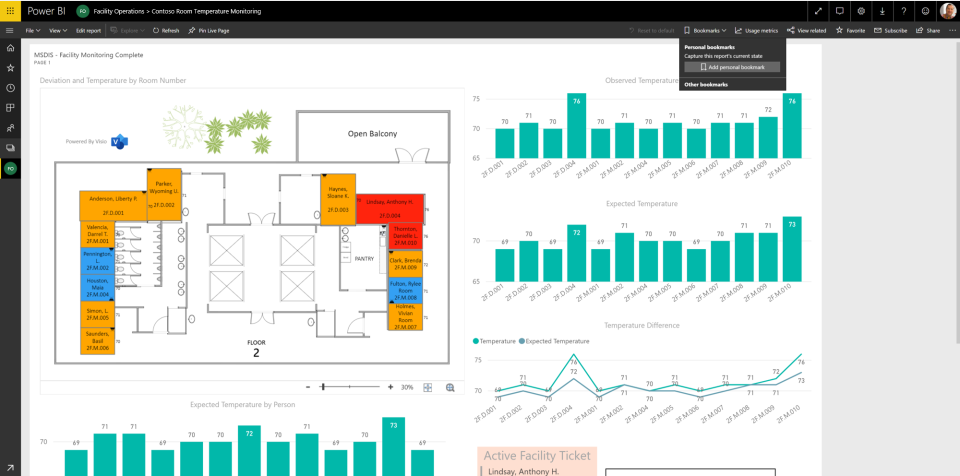Viewport: 960px width, 476px height.
Task: Open the File menu dropdown
Action: point(32,30)
